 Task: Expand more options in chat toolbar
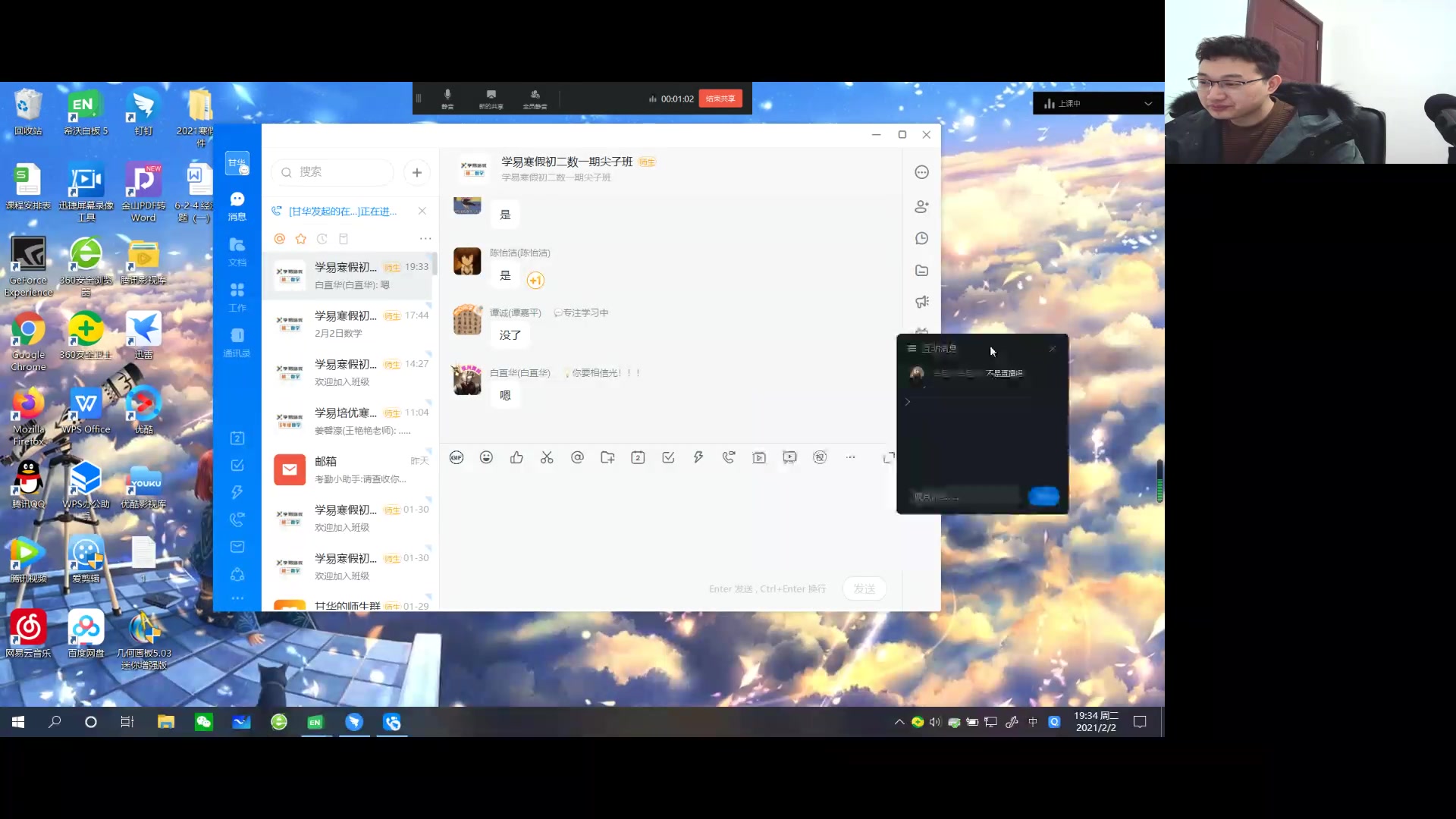click(x=850, y=457)
